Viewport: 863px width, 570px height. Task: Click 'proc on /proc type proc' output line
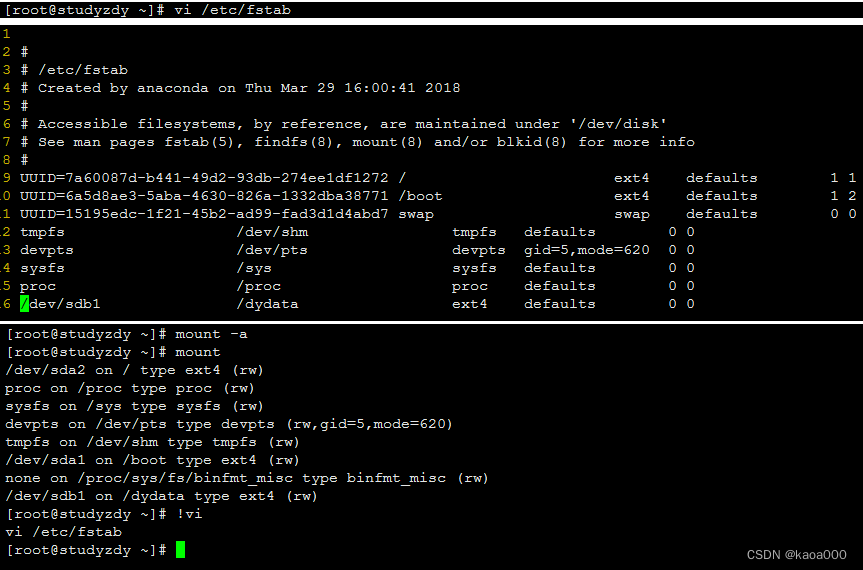coord(130,388)
